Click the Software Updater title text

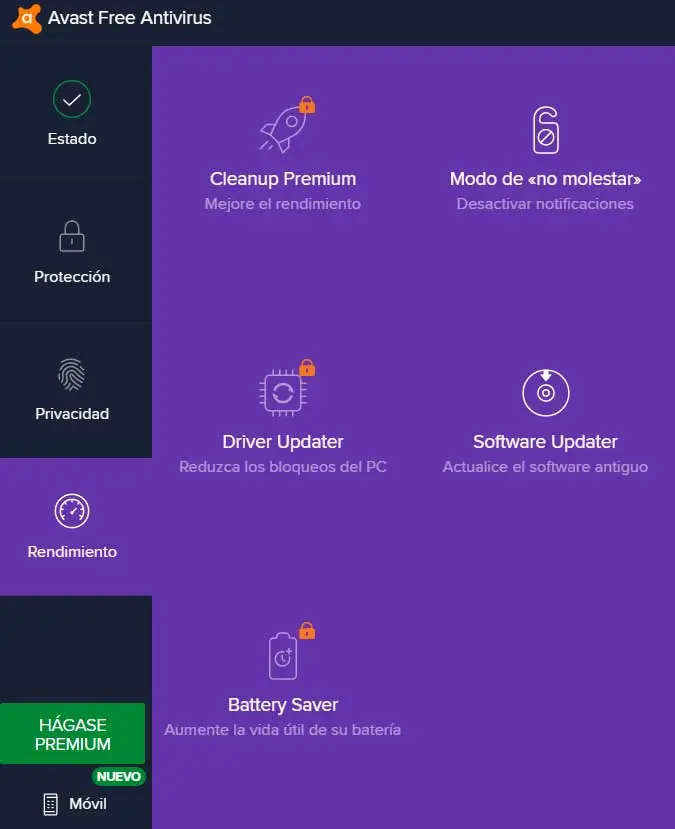click(x=545, y=441)
